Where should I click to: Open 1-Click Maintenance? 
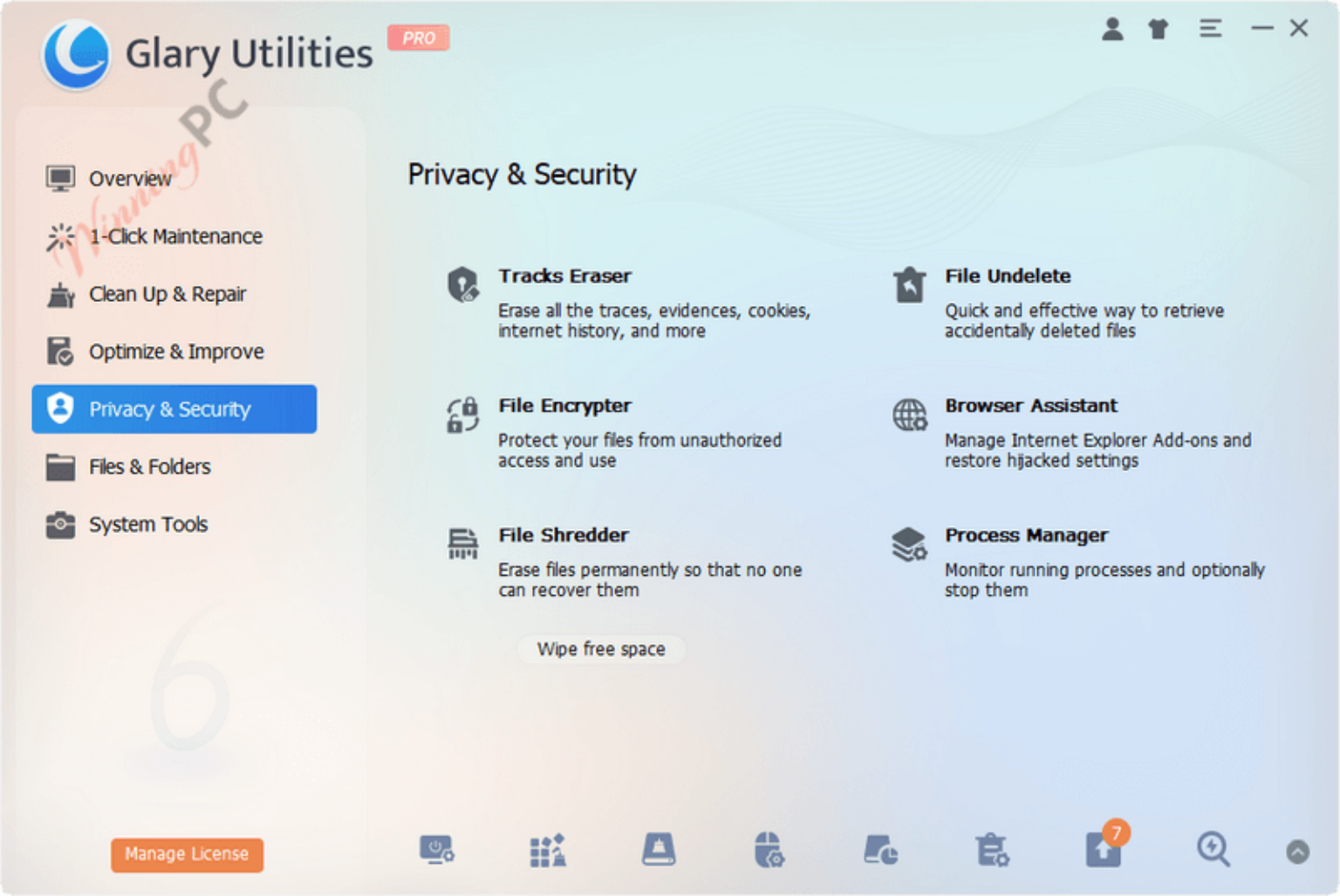point(175,236)
